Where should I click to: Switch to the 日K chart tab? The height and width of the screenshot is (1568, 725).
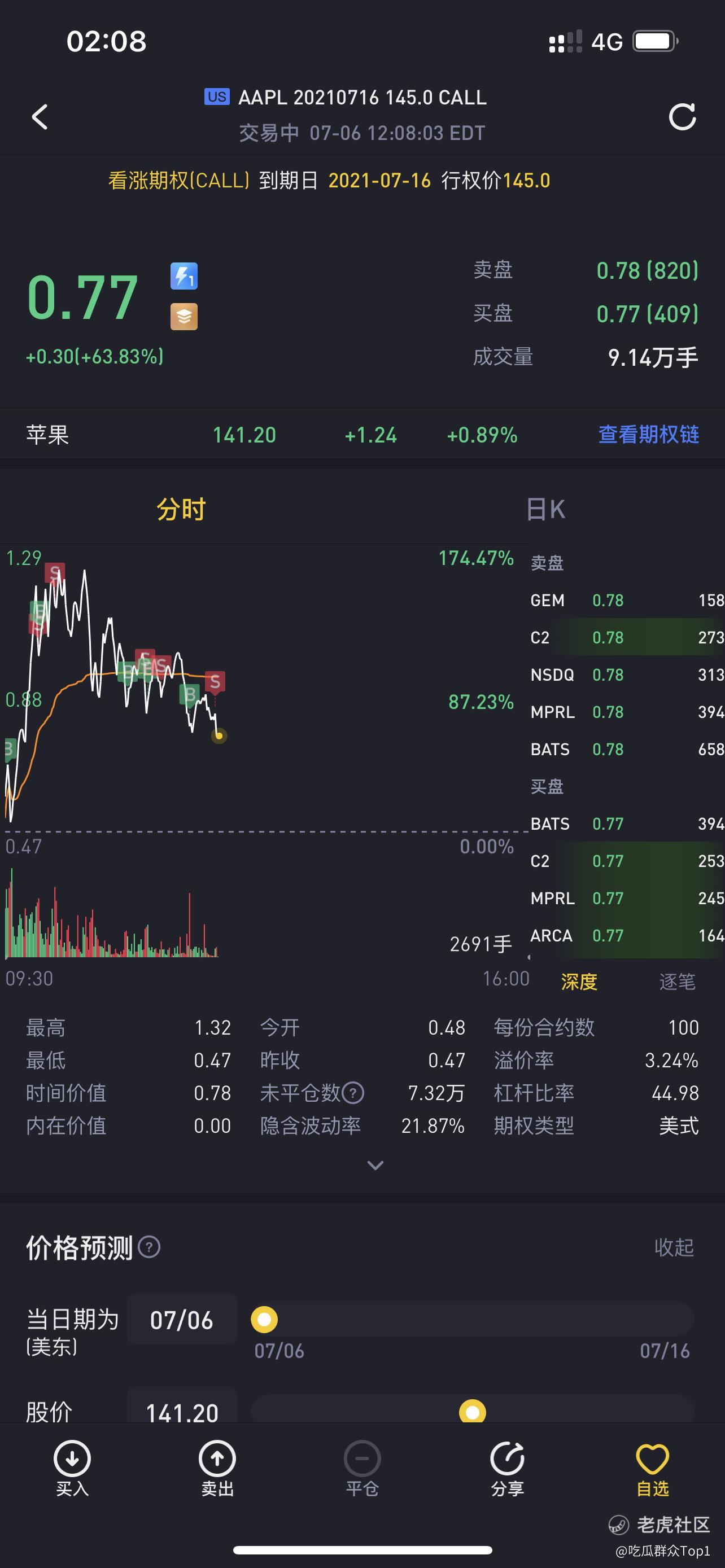(x=545, y=509)
